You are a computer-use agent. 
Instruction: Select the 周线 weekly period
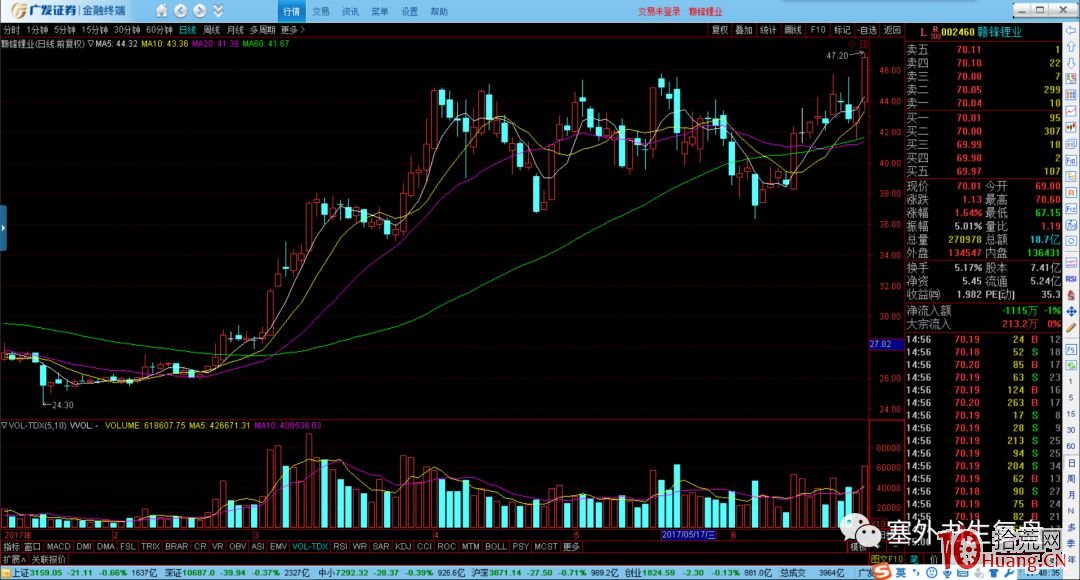tap(211, 30)
